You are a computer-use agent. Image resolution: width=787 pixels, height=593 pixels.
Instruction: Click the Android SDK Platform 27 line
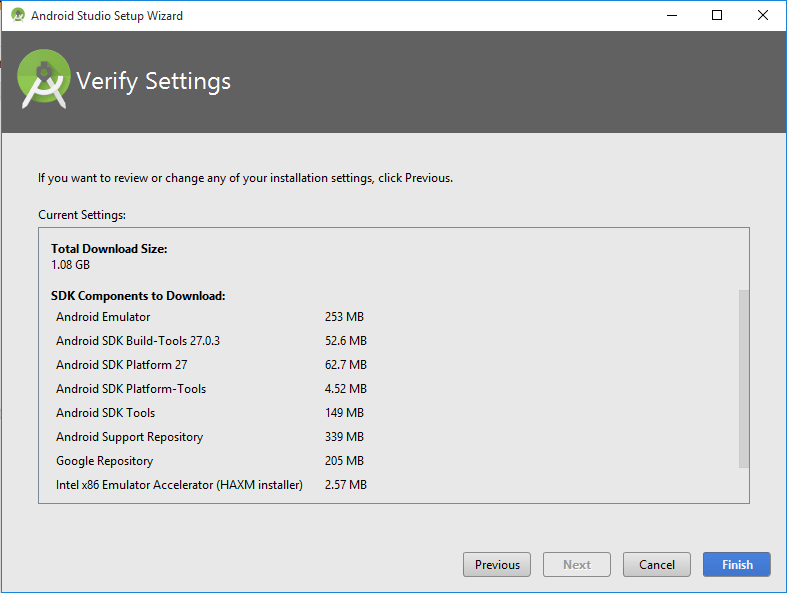click(x=121, y=365)
